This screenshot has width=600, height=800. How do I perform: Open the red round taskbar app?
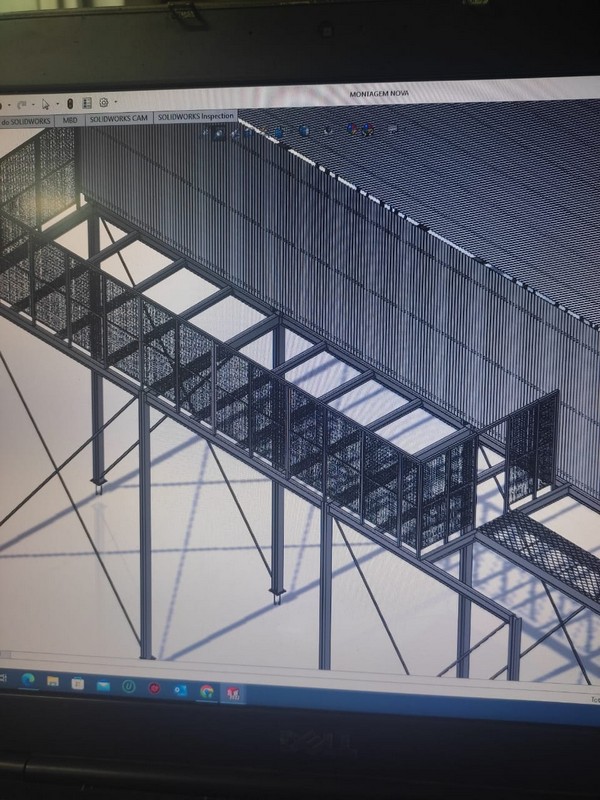tap(155, 689)
